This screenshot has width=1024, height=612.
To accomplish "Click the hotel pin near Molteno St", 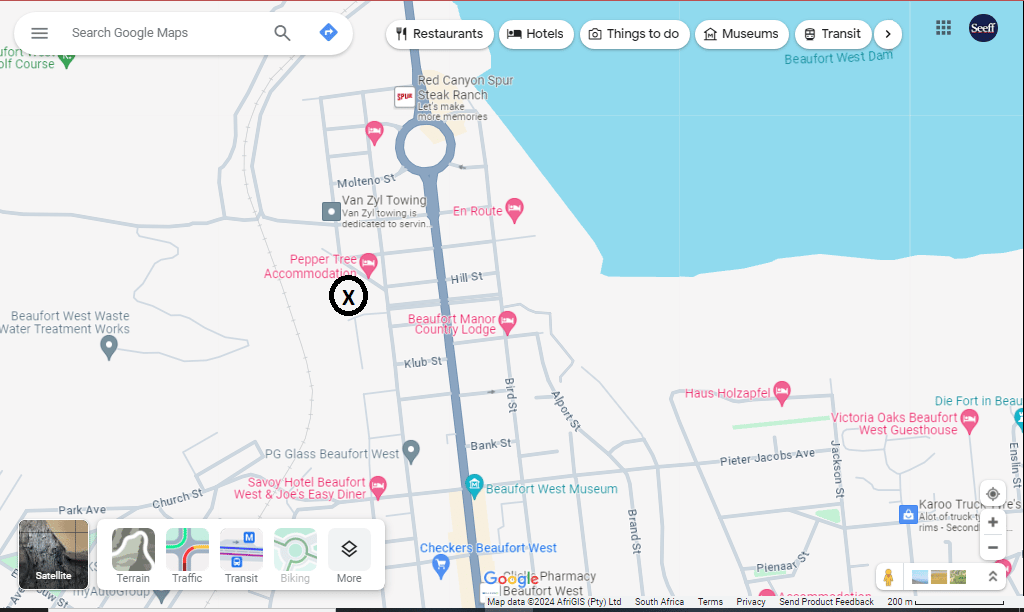I will (x=374, y=133).
